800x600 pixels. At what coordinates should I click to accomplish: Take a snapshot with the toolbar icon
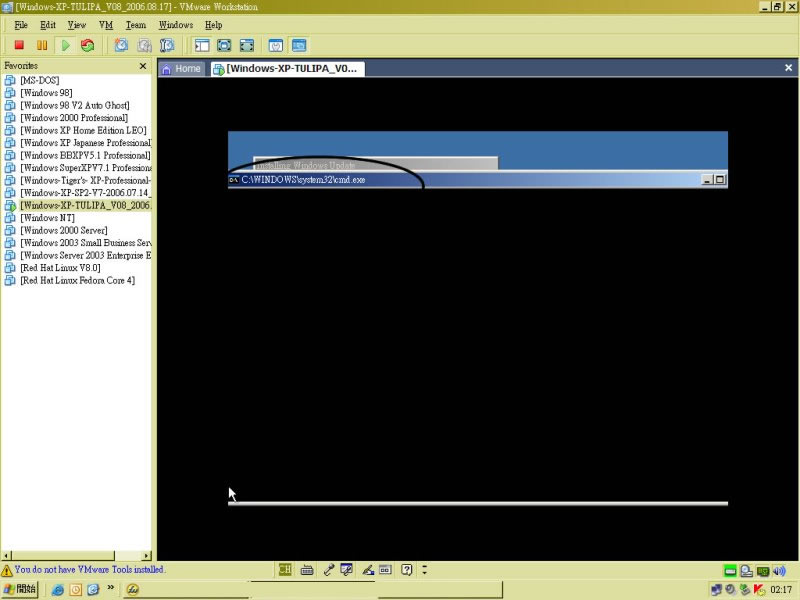point(121,45)
